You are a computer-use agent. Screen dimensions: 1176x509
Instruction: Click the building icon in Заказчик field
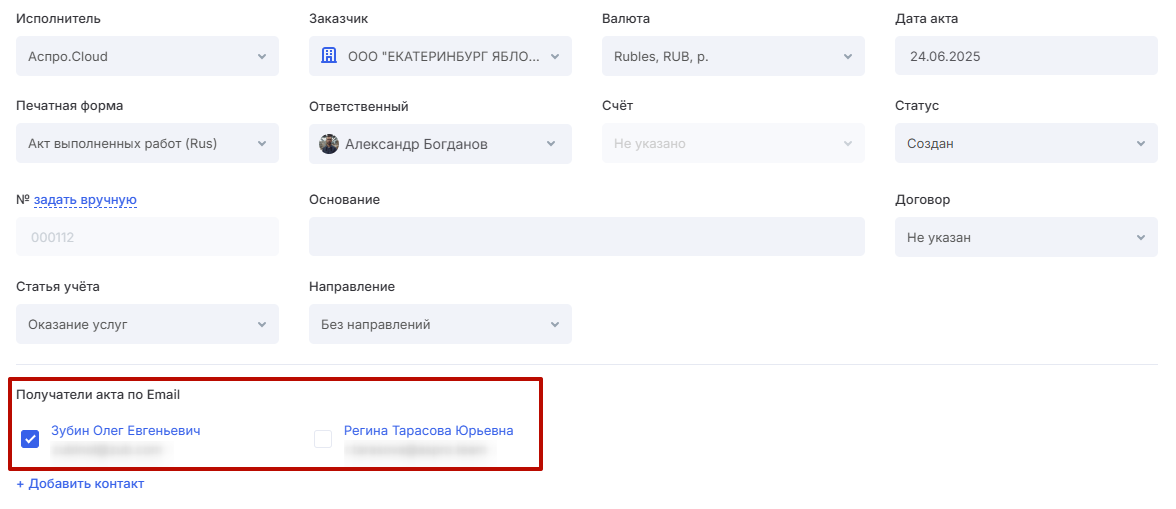[x=329, y=56]
